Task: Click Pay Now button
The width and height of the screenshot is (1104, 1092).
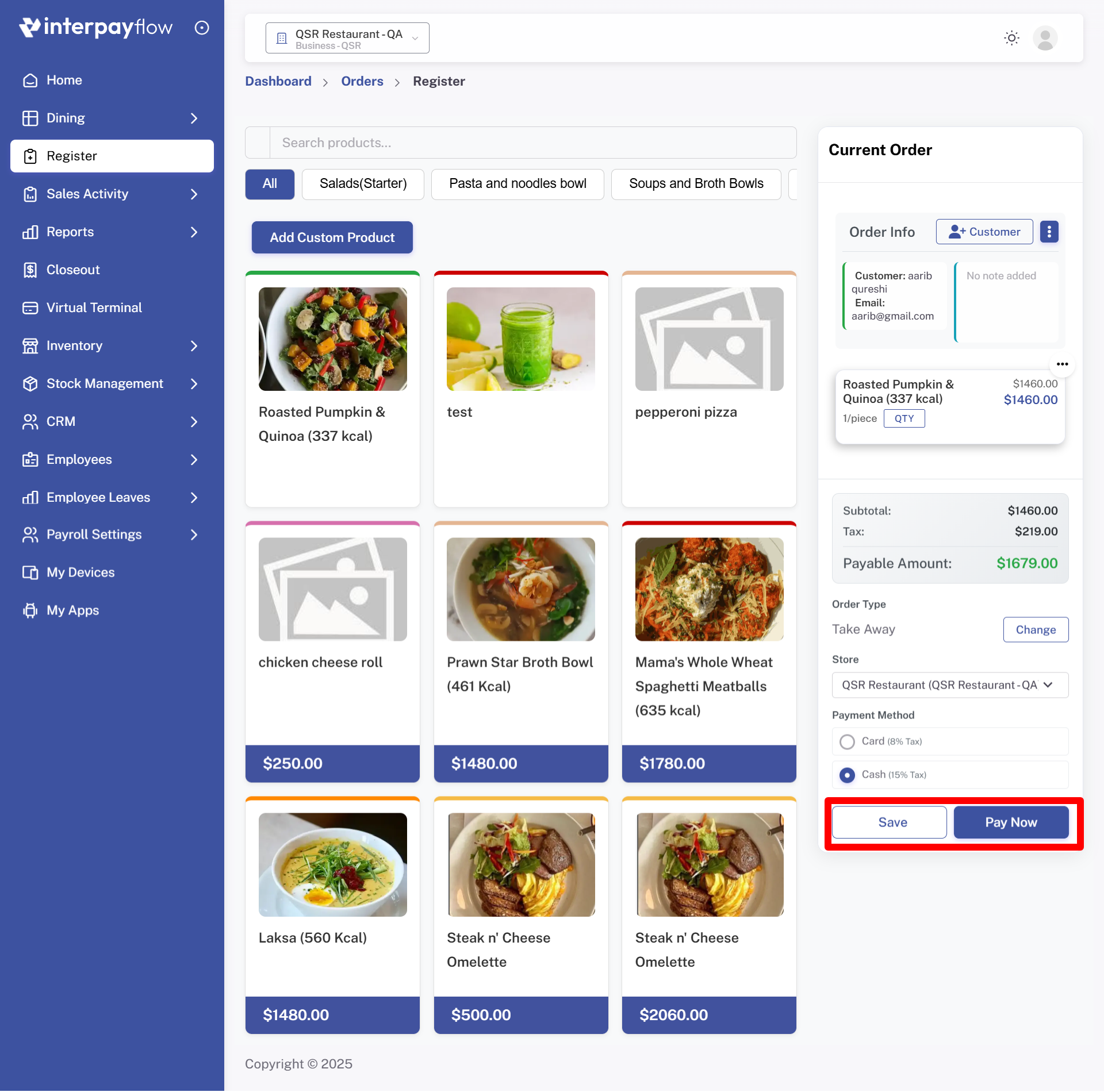Action: pyautogui.click(x=1011, y=822)
